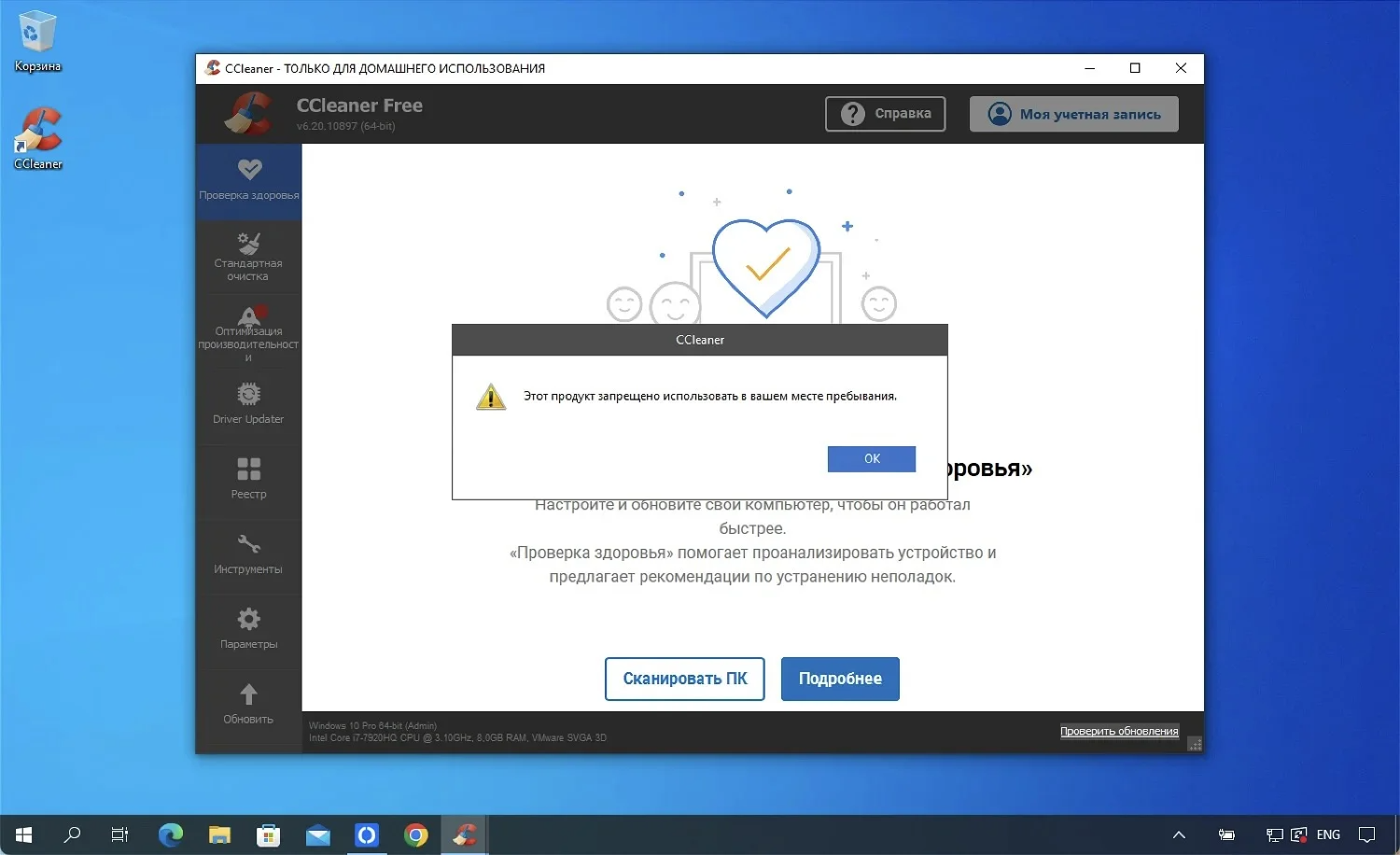Click battery icon in system tray

(x=1226, y=834)
